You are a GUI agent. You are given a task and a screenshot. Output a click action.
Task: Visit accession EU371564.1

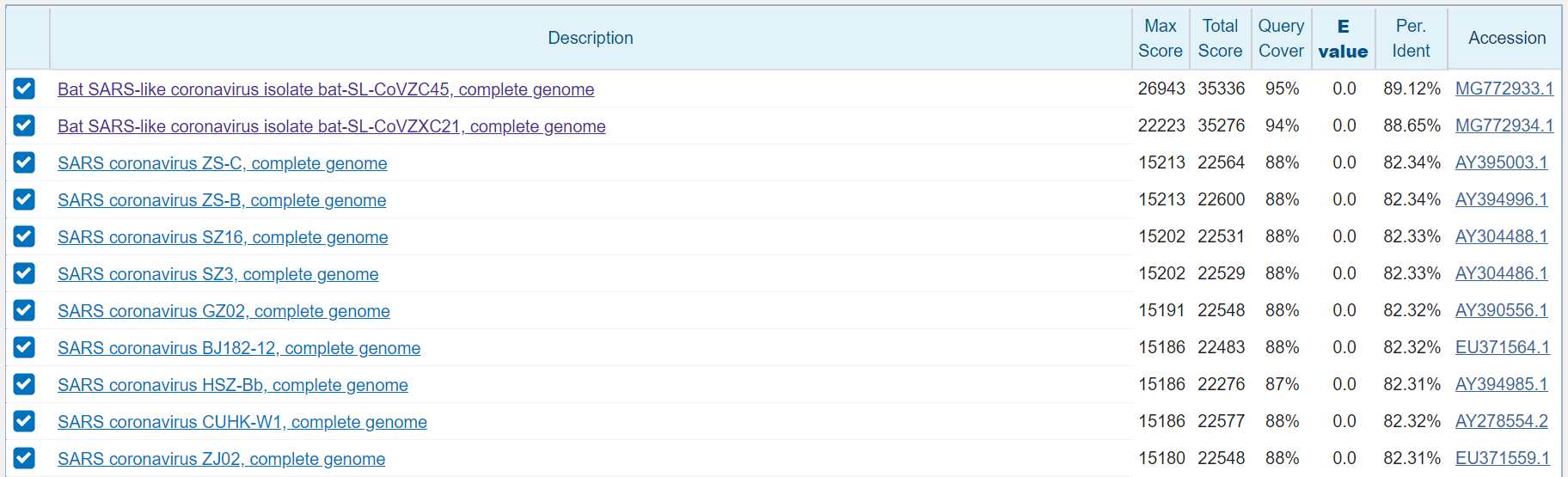pos(1503,347)
